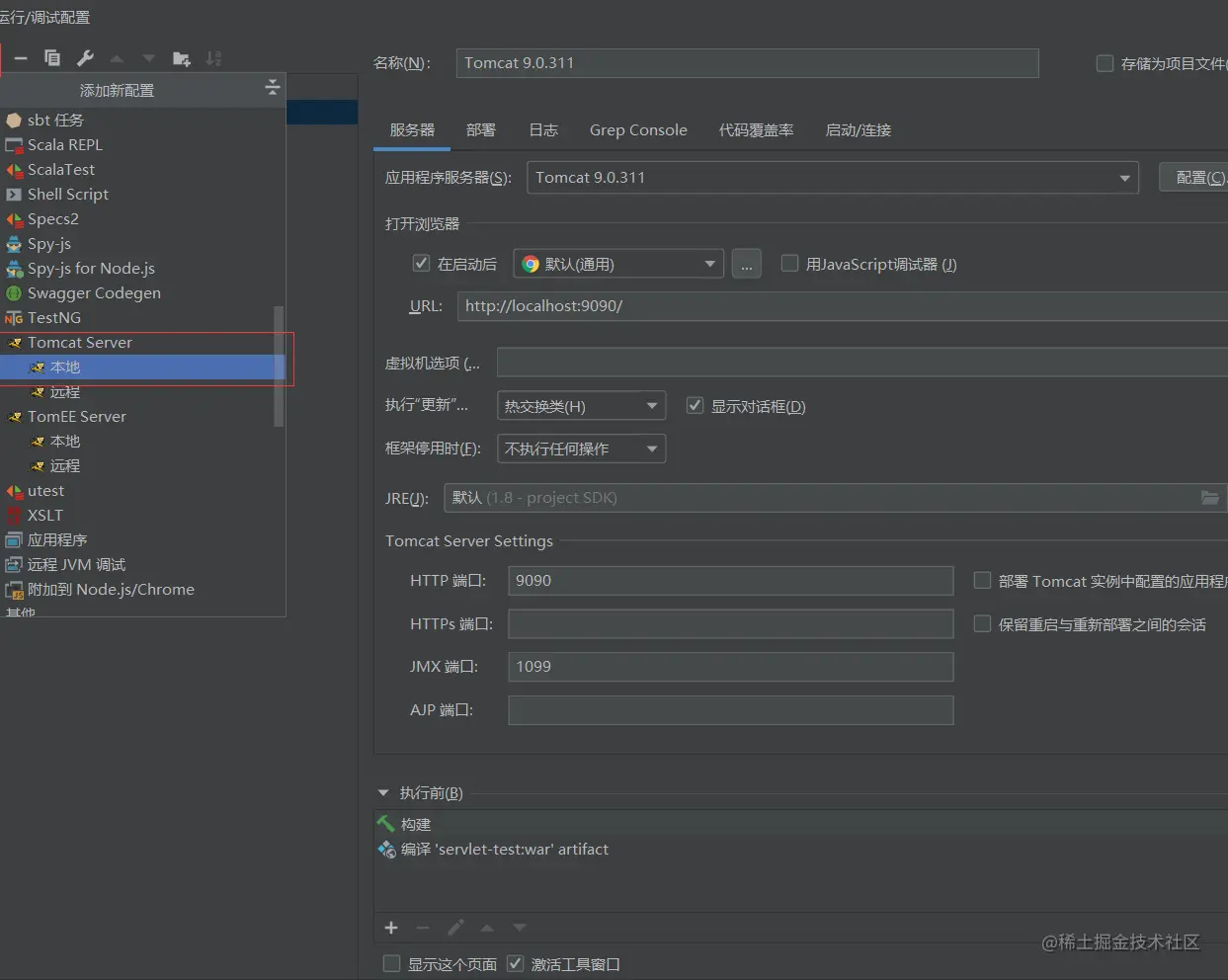Open the 代码覆盖率 tab
Image resolution: width=1228 pixels, height=980 pixels.
tap(757, 130)
